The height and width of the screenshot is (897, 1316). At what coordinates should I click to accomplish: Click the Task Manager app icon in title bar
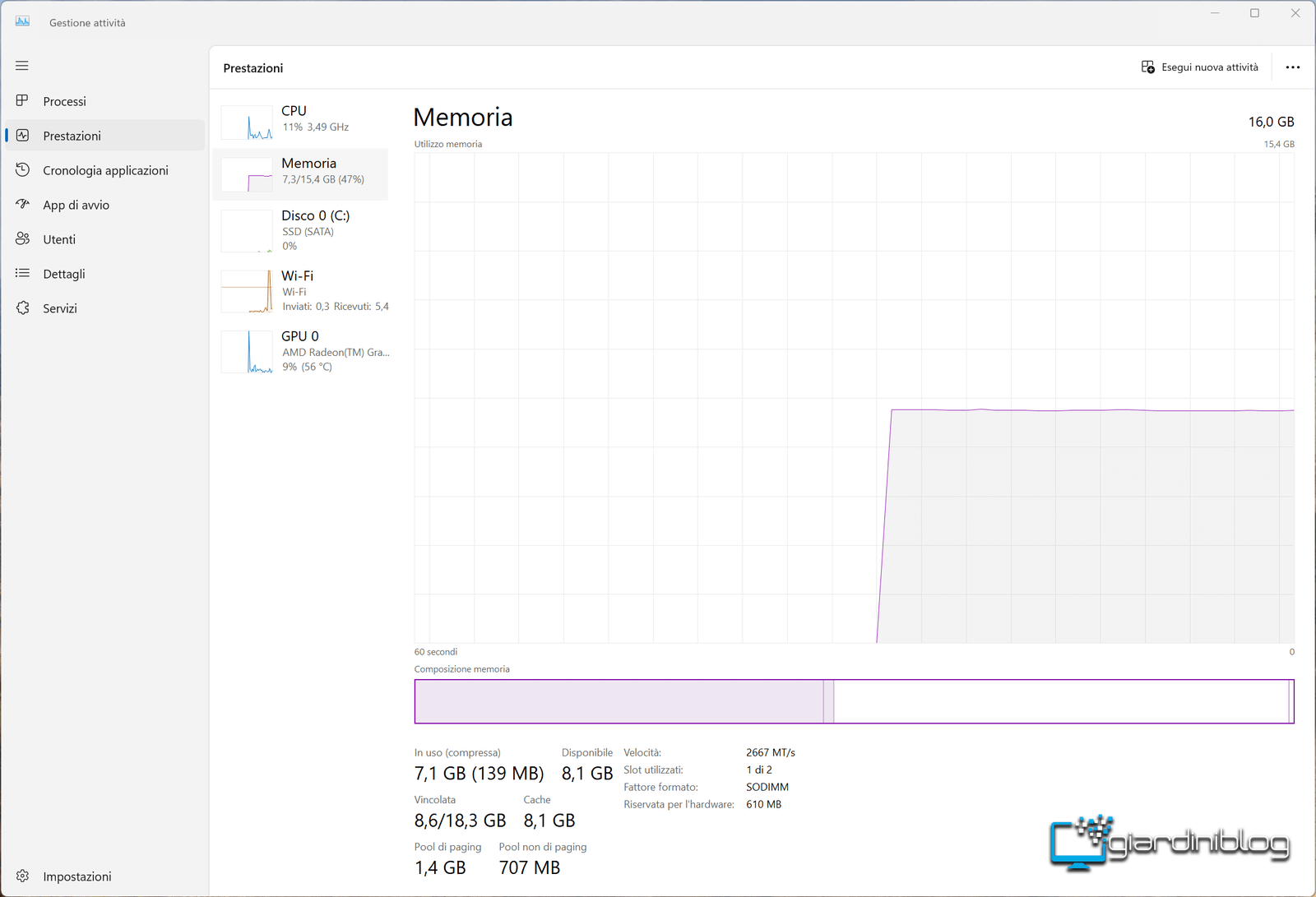pos(22,21)
